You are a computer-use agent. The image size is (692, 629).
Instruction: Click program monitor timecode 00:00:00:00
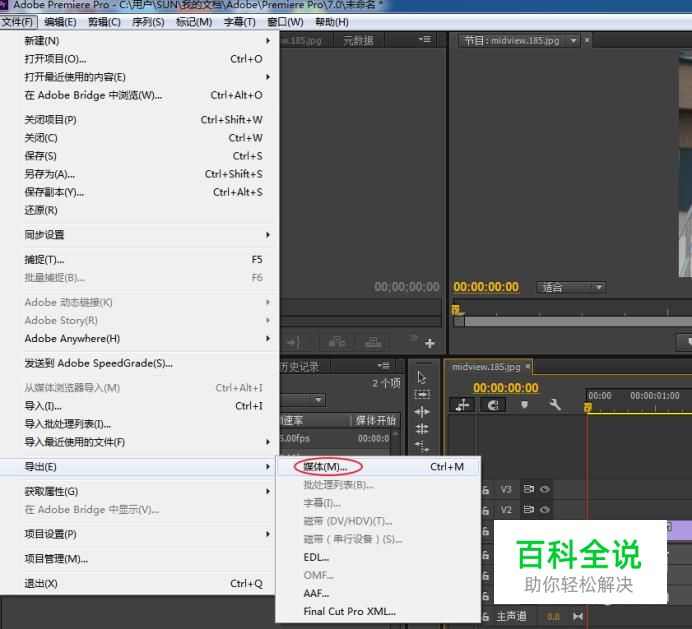point(486,287)
